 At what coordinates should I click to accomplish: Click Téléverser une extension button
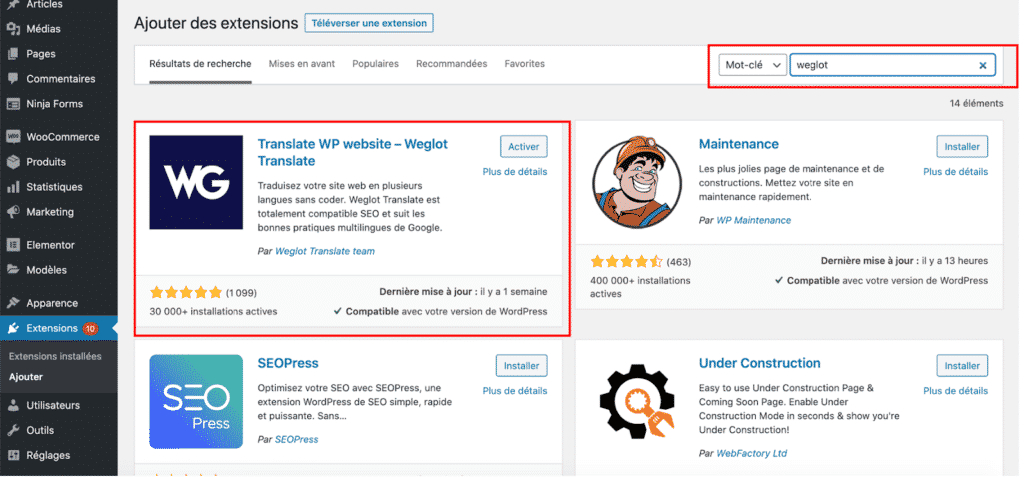(x=369, y=23)
